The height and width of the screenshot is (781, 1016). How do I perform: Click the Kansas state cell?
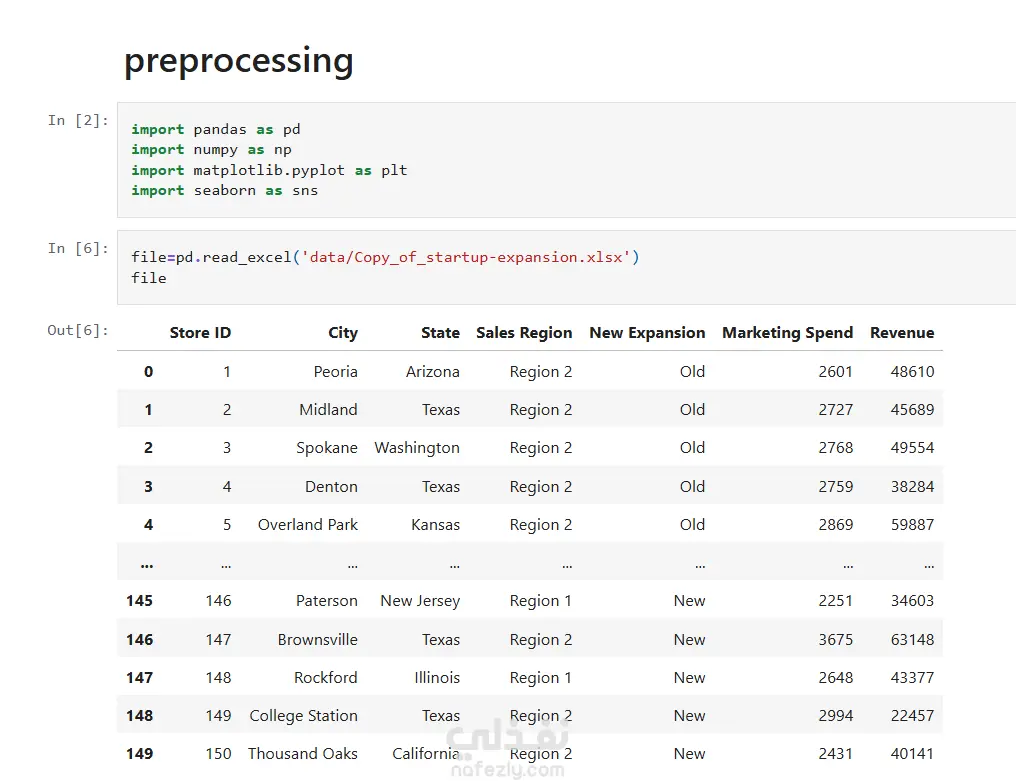point(435,524)
